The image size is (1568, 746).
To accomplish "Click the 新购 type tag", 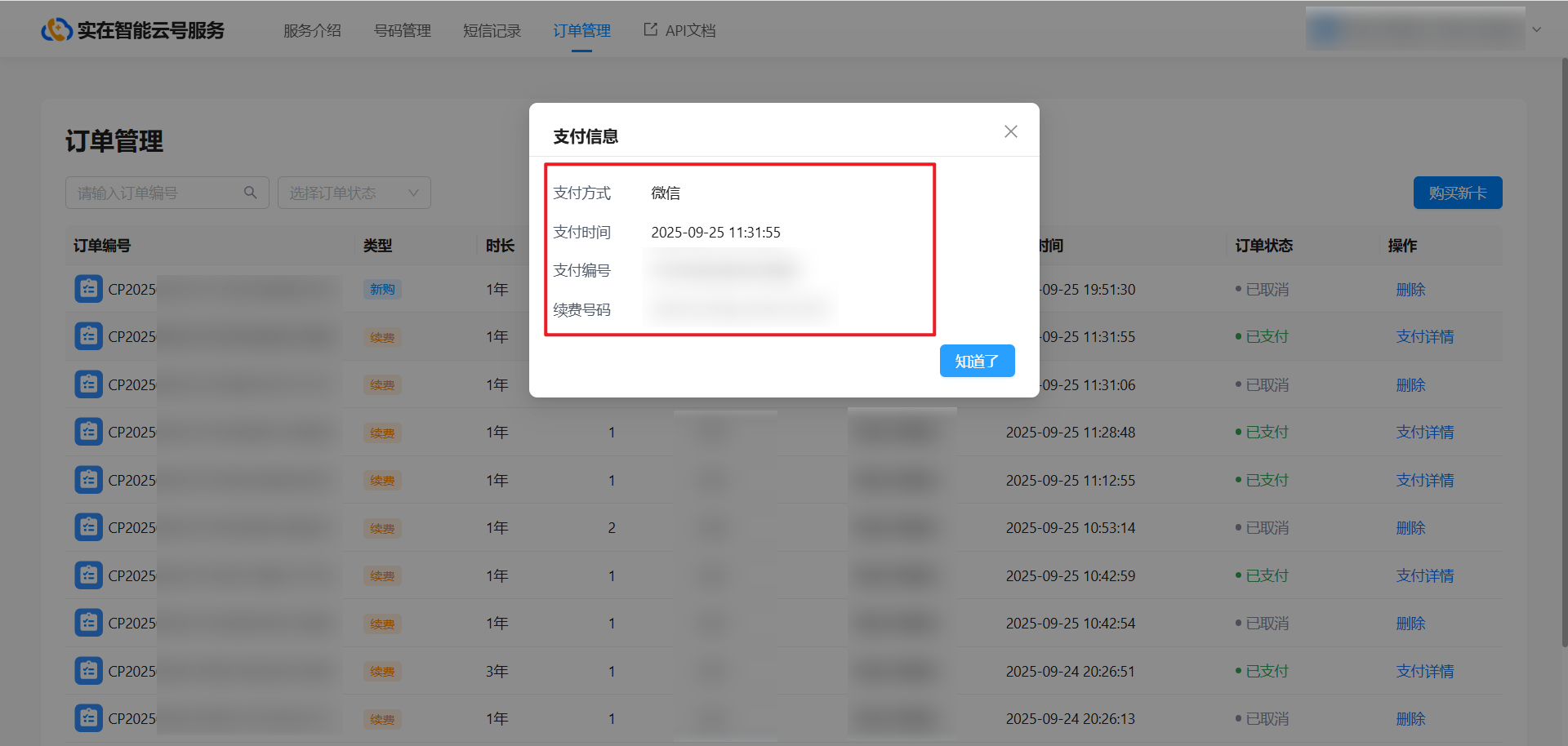I will coord(382,289).
